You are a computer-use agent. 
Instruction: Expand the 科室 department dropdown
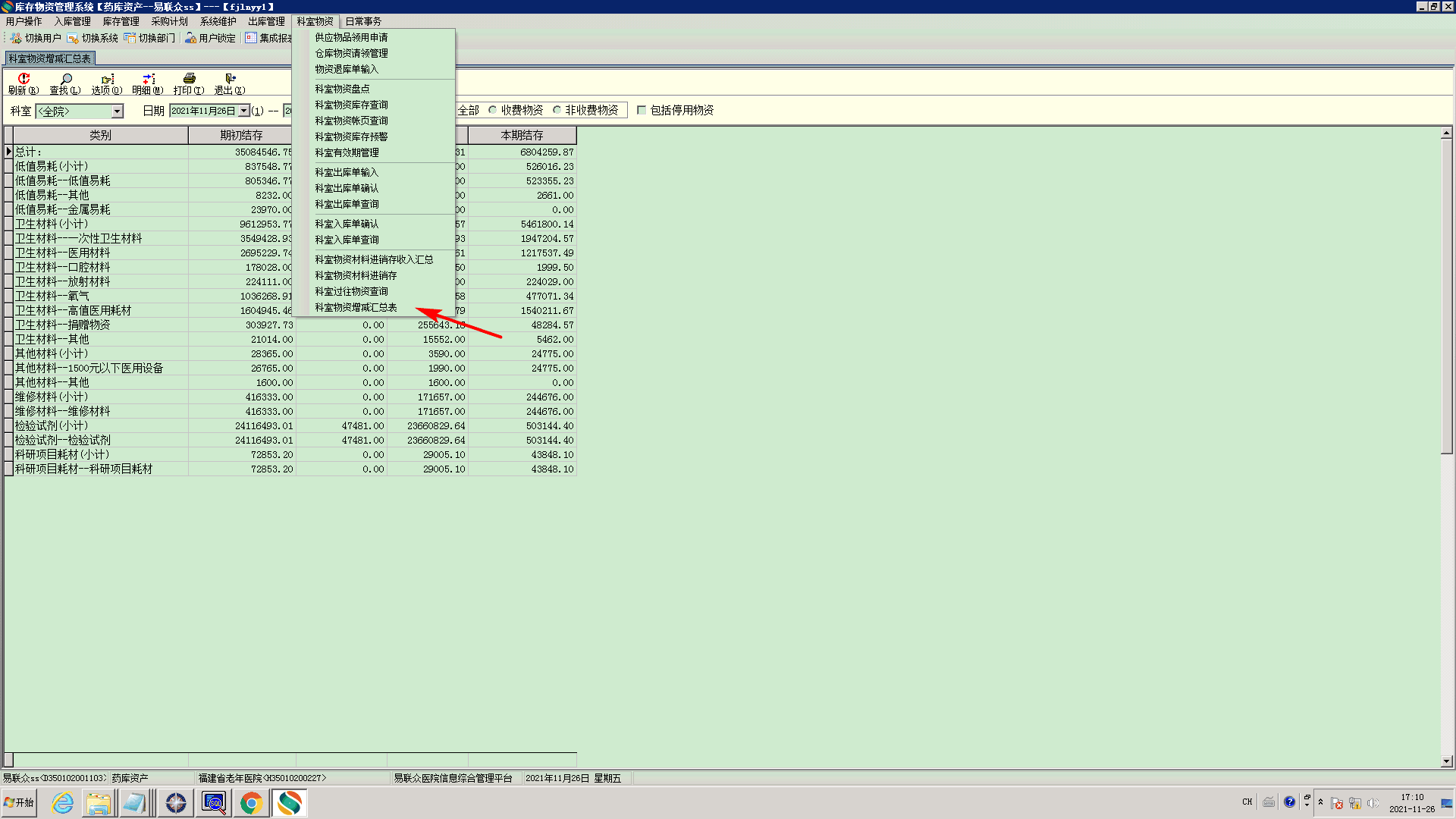118,111
